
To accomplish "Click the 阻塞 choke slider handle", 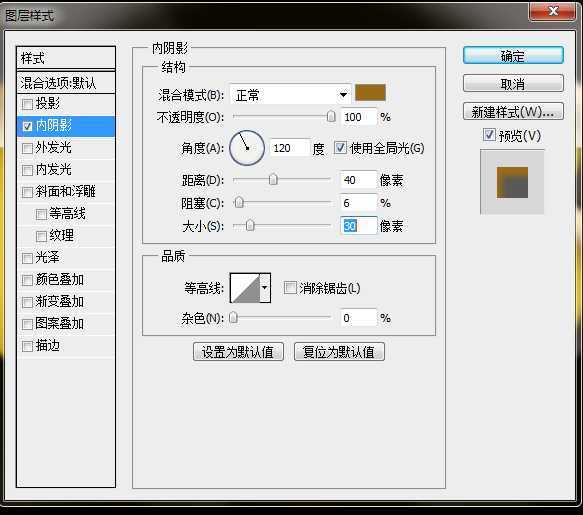I will pyautogui.click(x=239, y=203).
